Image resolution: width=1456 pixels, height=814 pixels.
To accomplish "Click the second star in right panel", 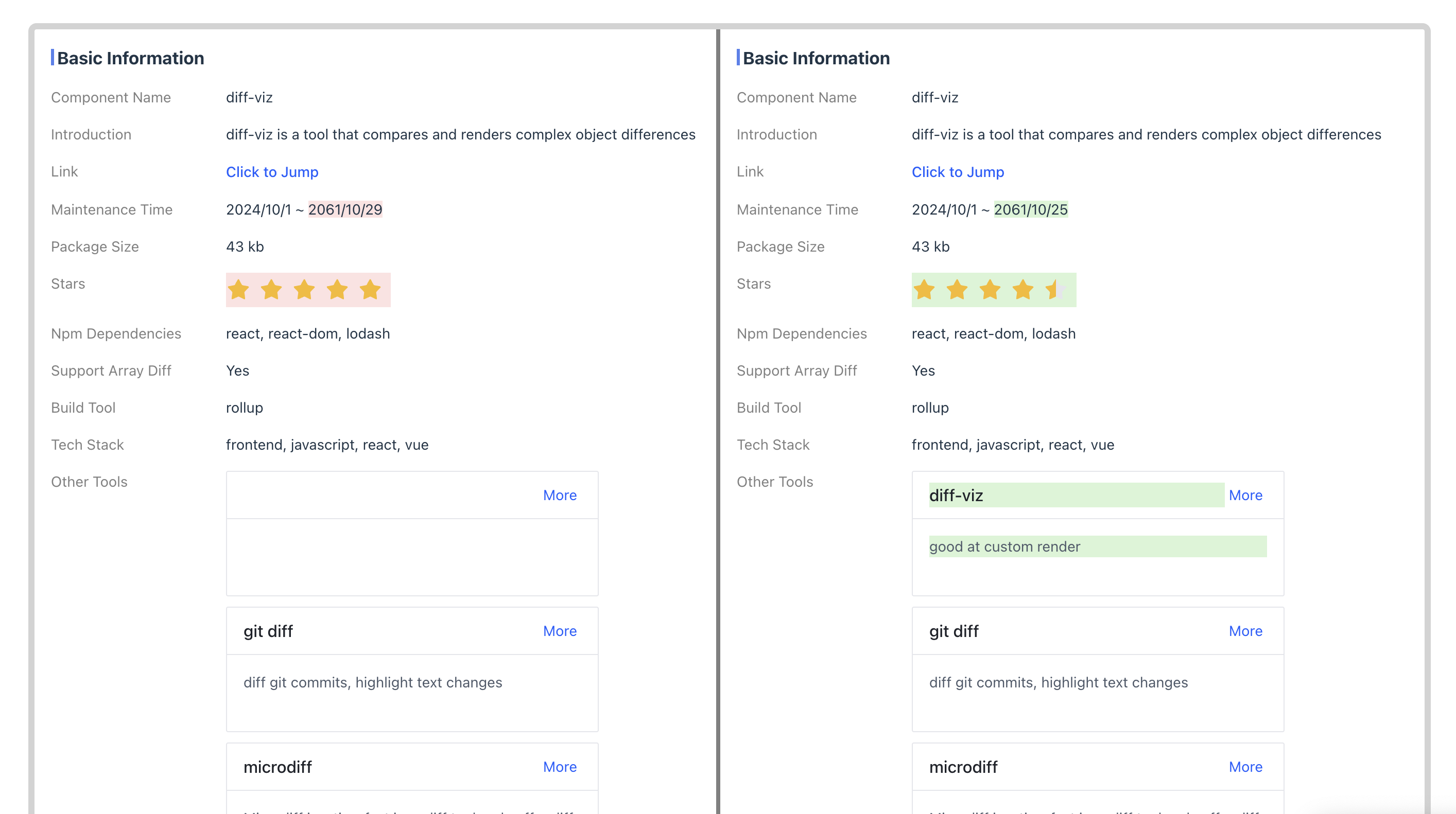I will (x=957, y=290).
